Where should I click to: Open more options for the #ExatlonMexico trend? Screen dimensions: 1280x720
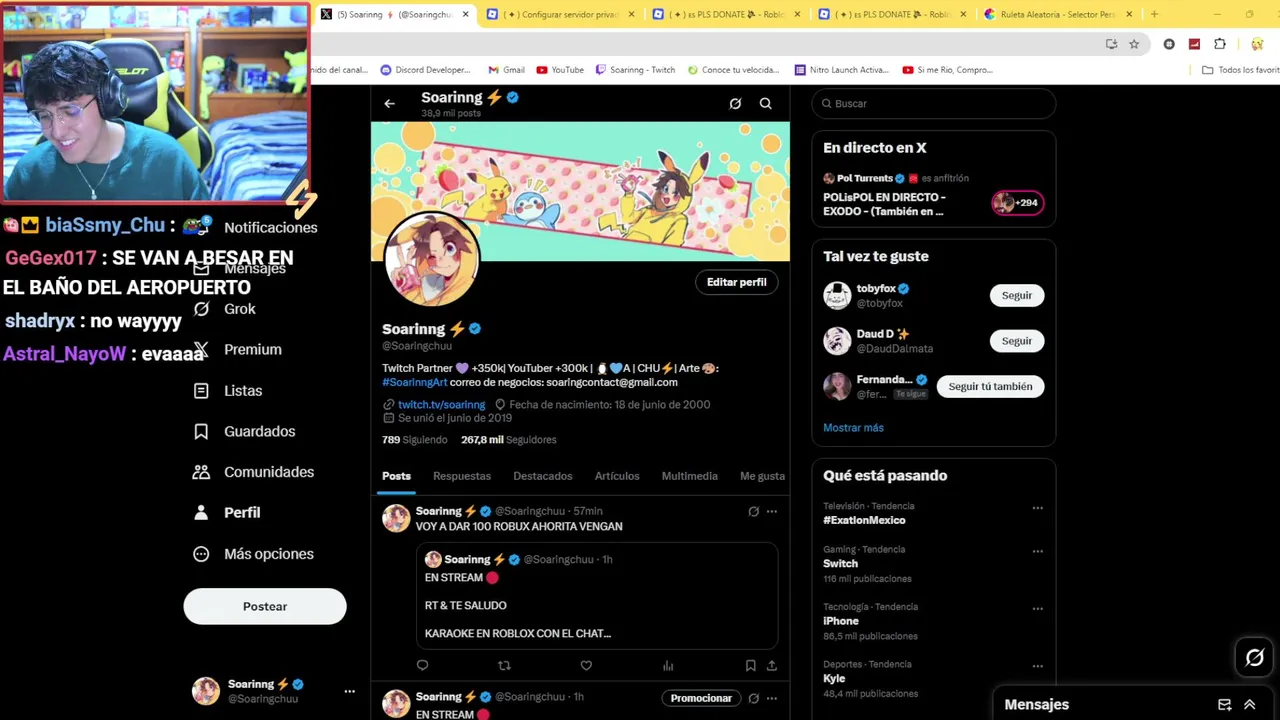pyautogui.click(x=1037, y=508)
